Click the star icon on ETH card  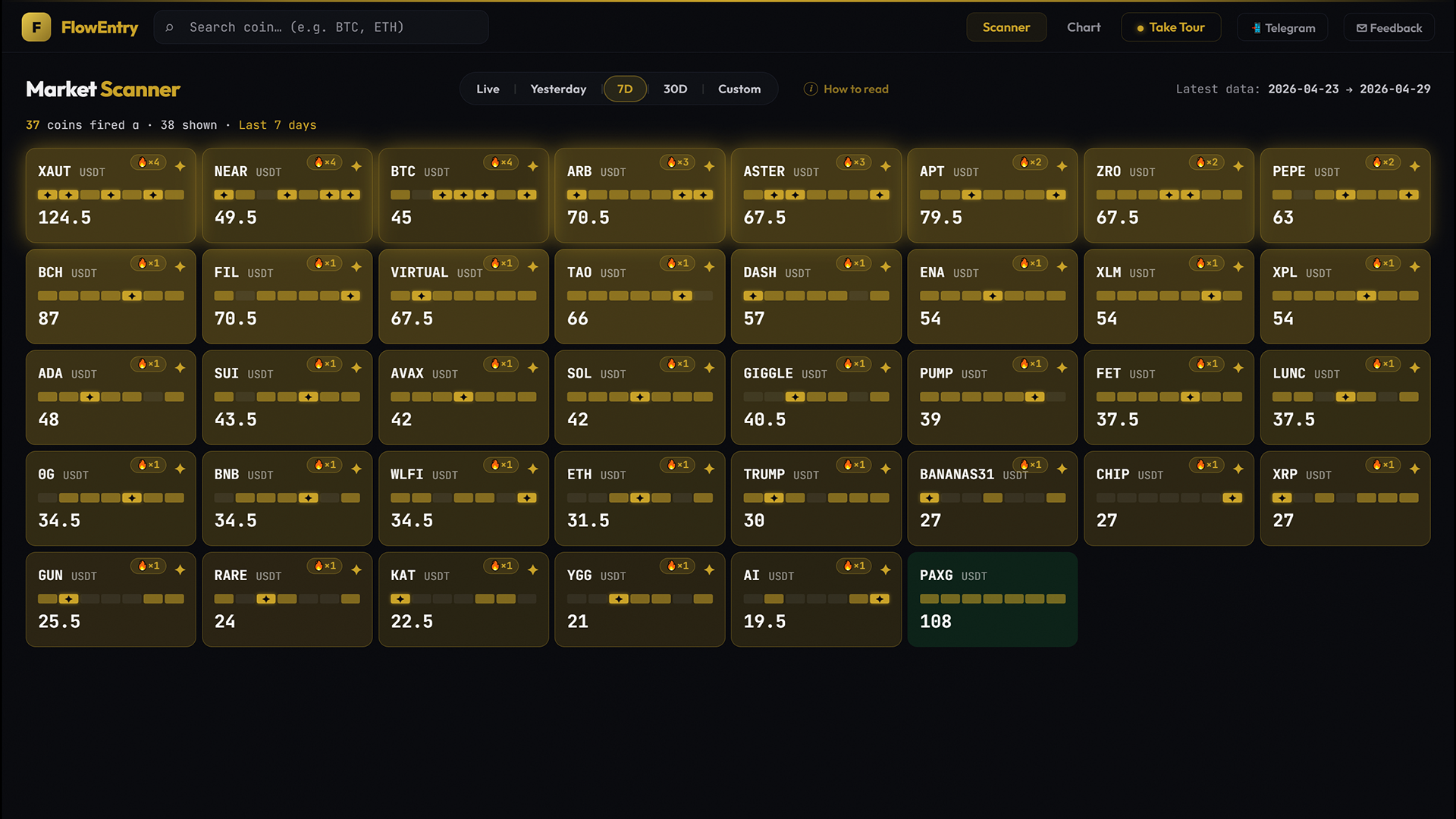[709, 469]
